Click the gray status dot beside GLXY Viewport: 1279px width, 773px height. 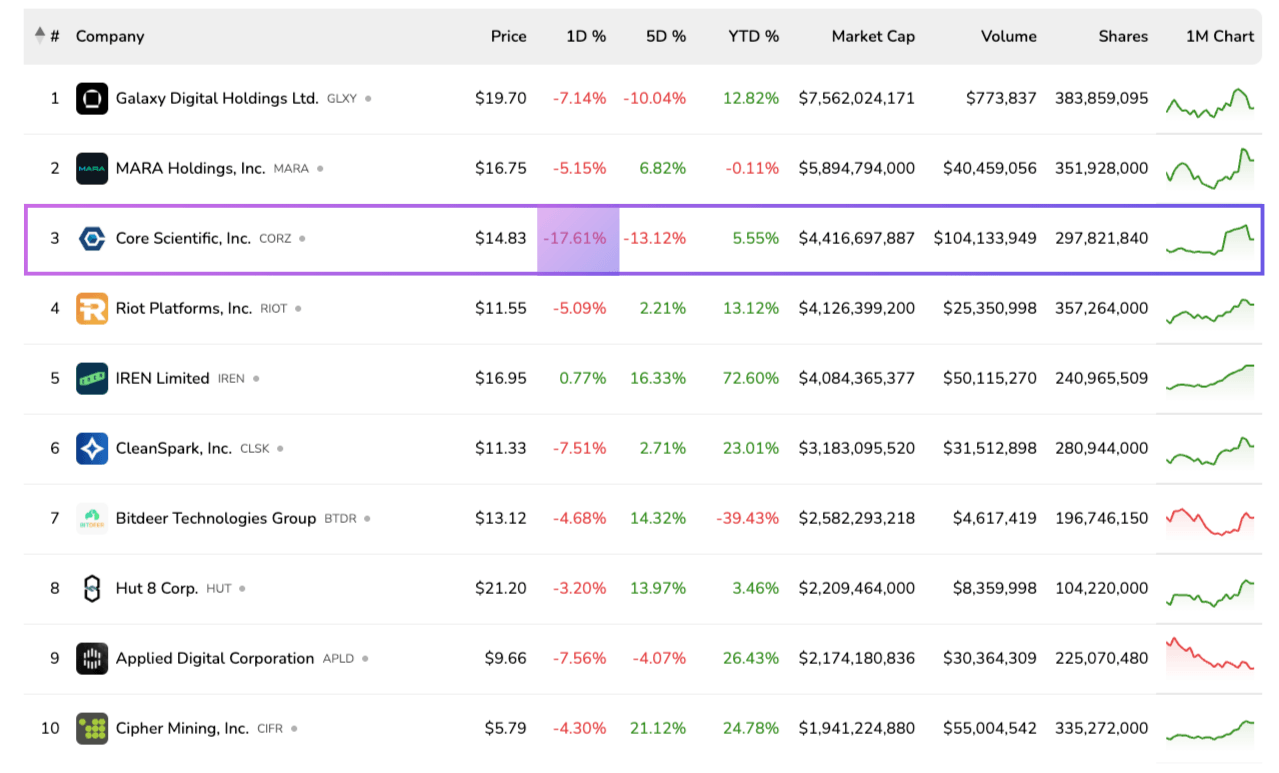click(368, 99)
